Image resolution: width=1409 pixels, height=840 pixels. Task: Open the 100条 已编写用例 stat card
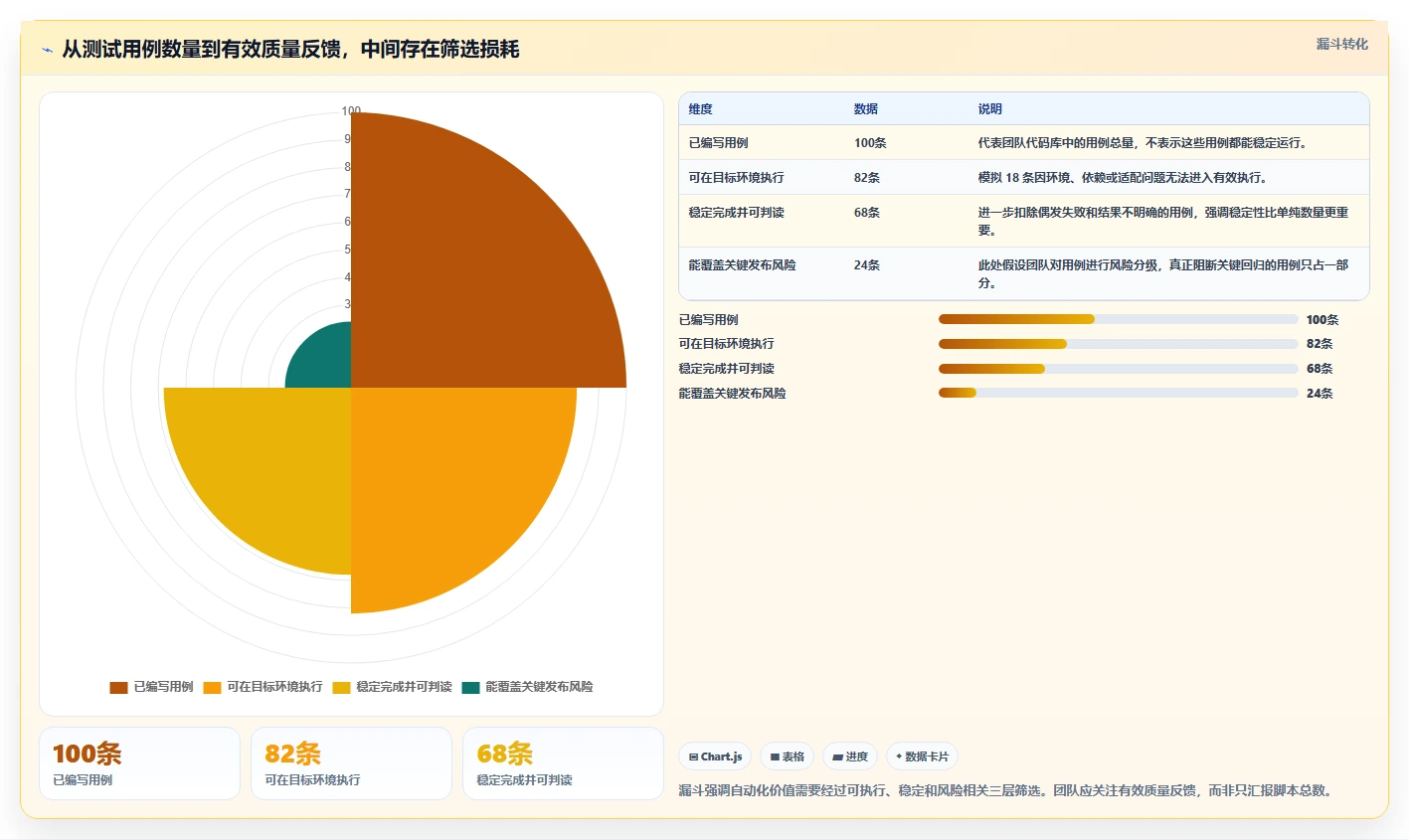[139, 763]
